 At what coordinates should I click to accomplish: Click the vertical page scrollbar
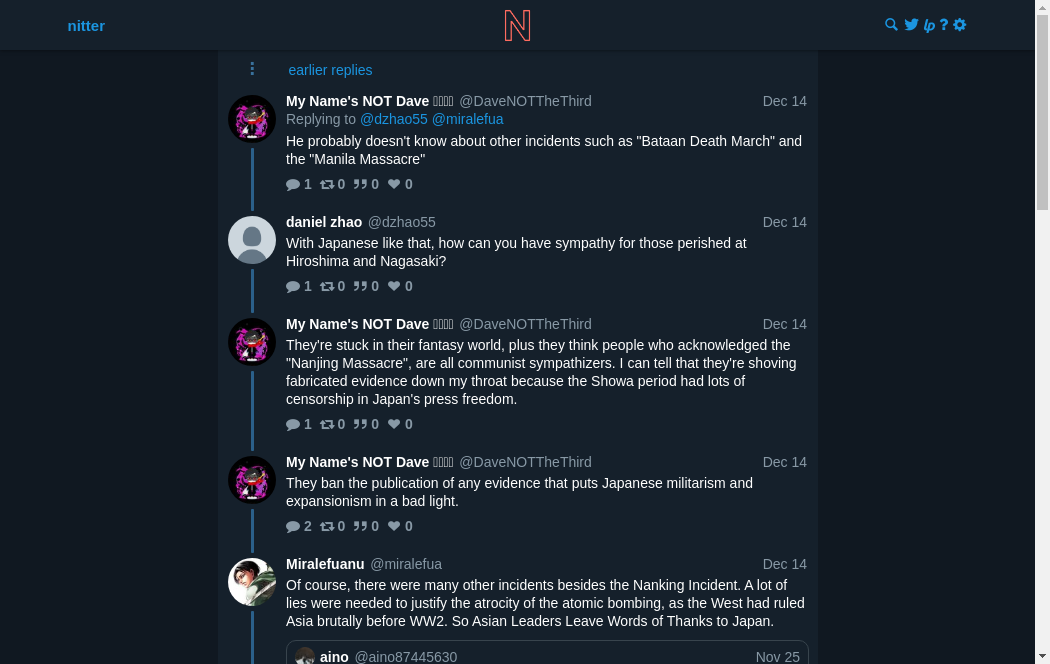point(1042,110)
